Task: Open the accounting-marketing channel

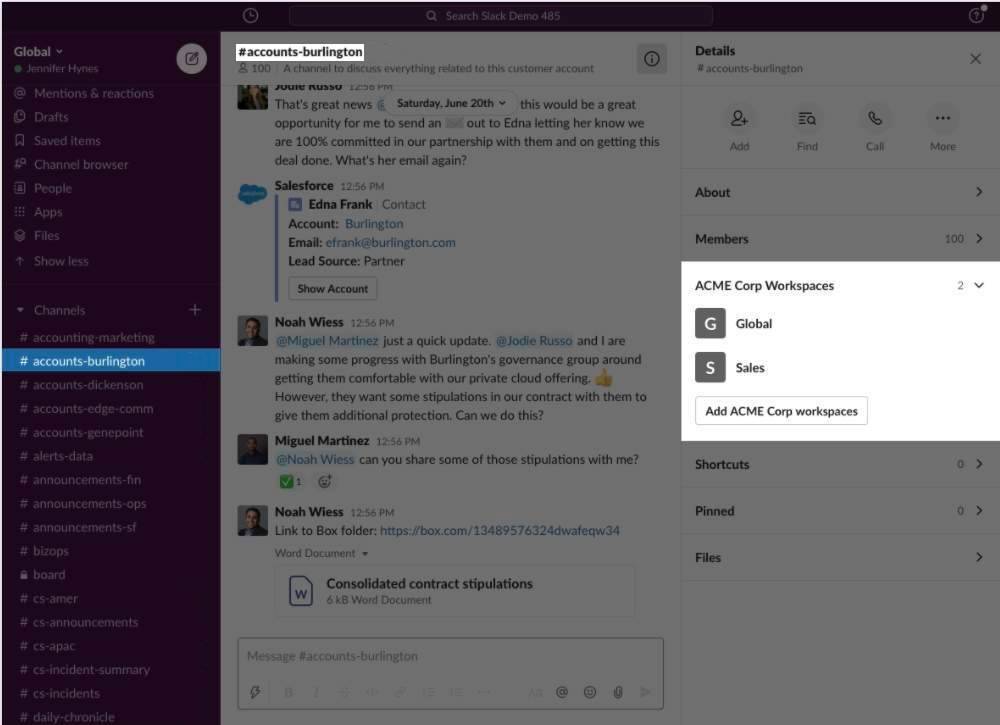Action: pyautogui.click(x=111, y=337)
